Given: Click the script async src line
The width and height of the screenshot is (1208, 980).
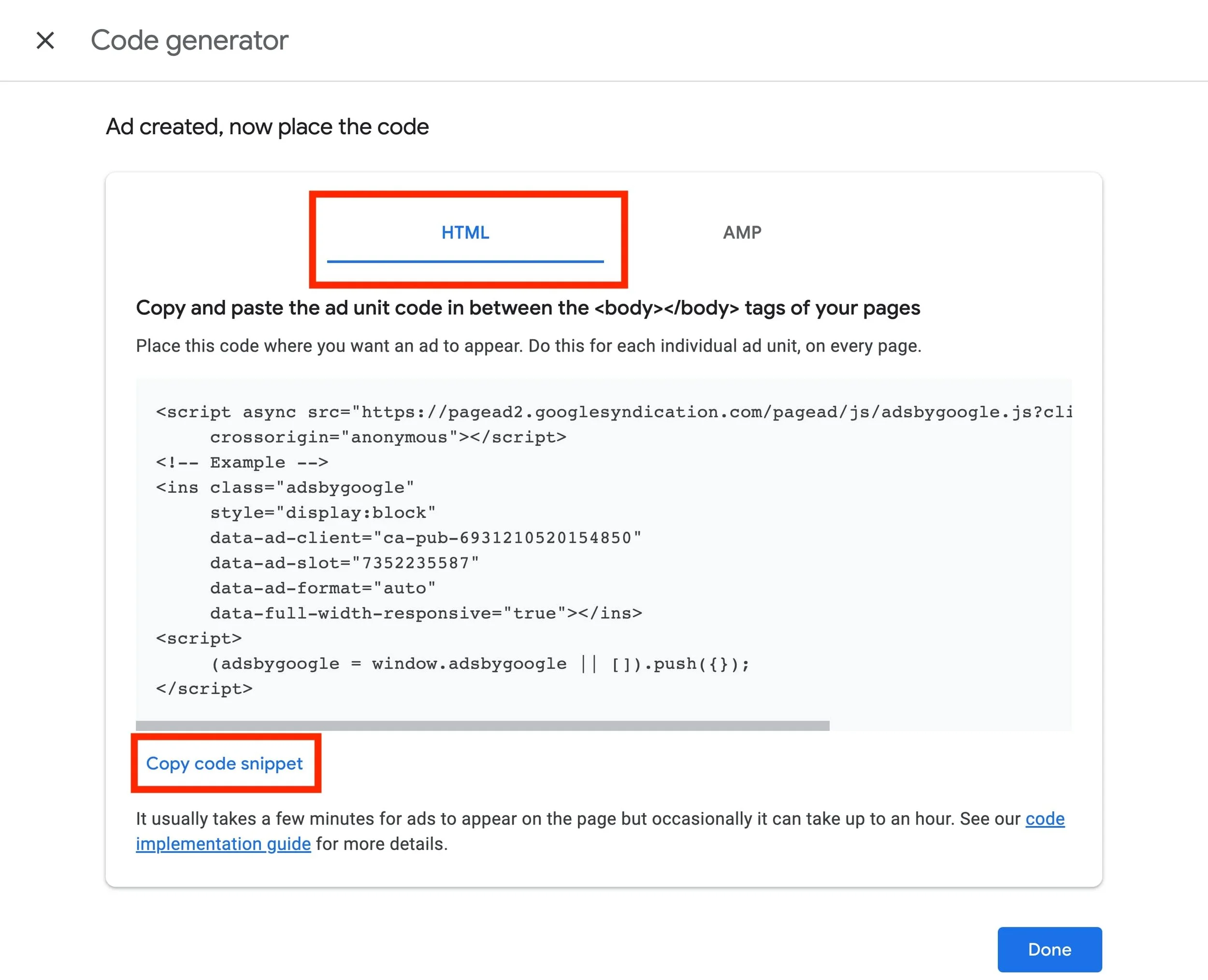Looking at the screenshot, I should pos(613,412).
